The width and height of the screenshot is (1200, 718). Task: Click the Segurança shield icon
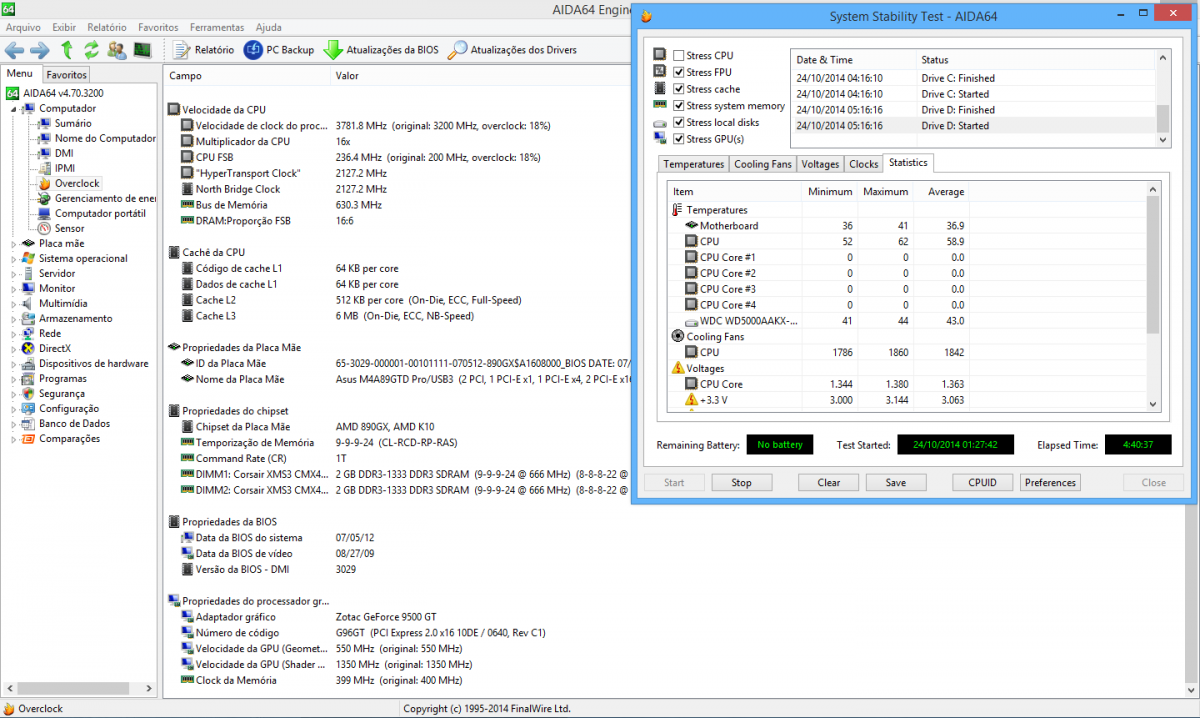pos(29,393)
